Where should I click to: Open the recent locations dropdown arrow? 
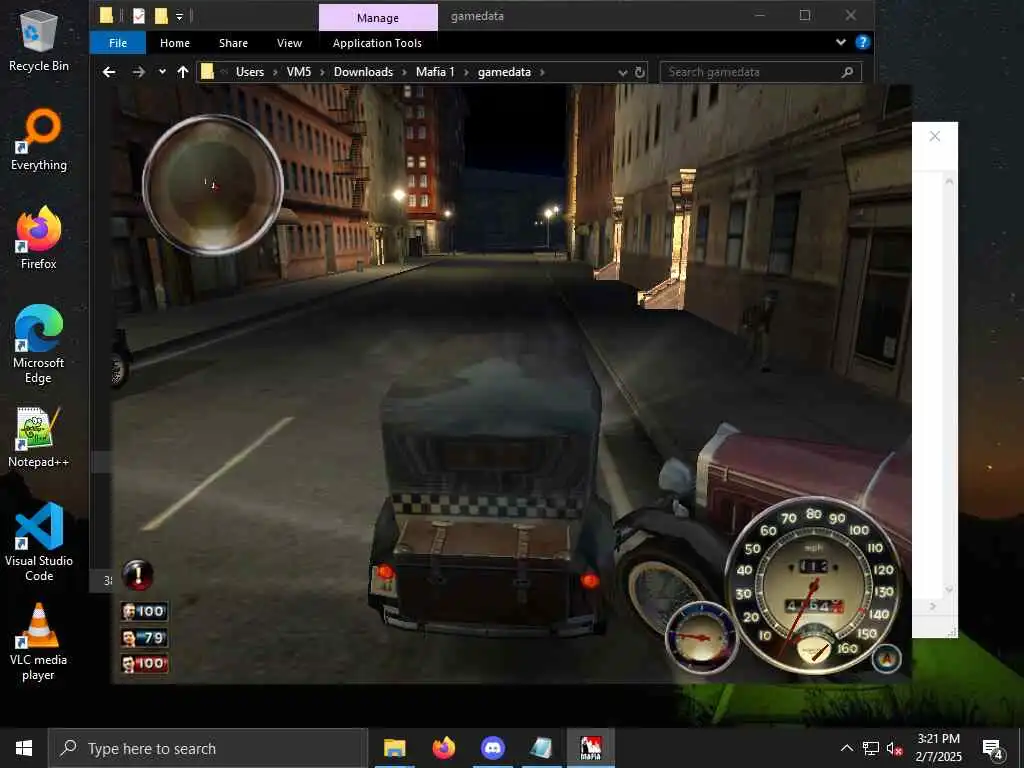pyautogui.click(x=162, y=72)
